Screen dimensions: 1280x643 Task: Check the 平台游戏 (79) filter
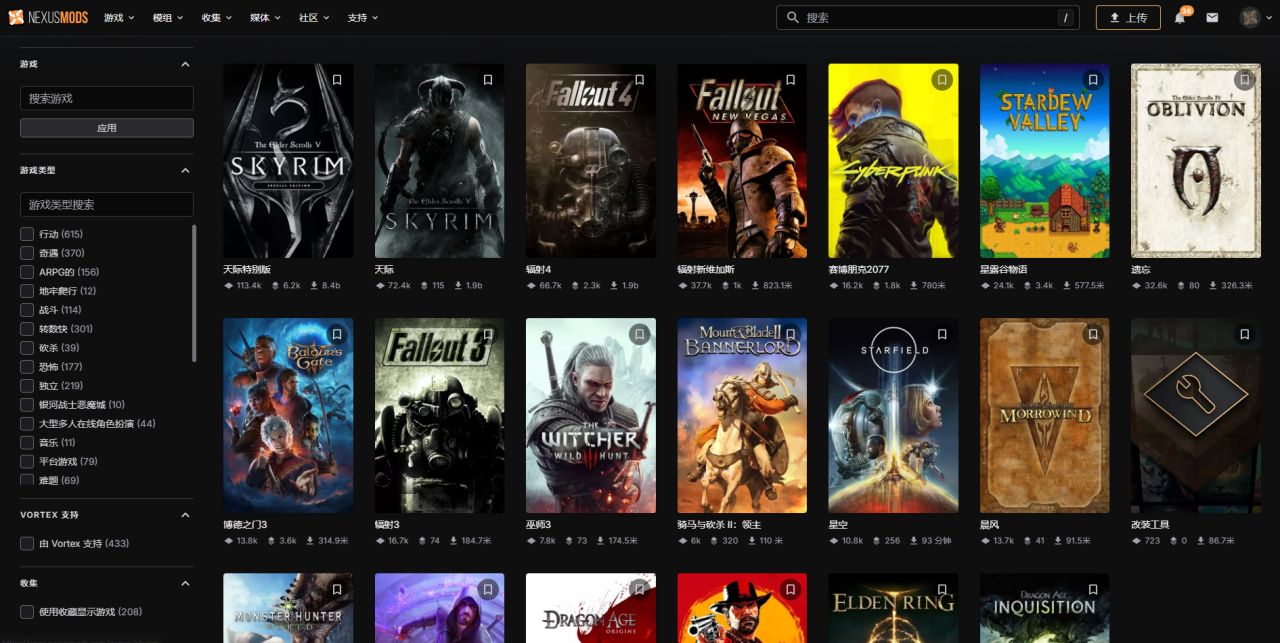pyautogui.click(x=27, y=461)
